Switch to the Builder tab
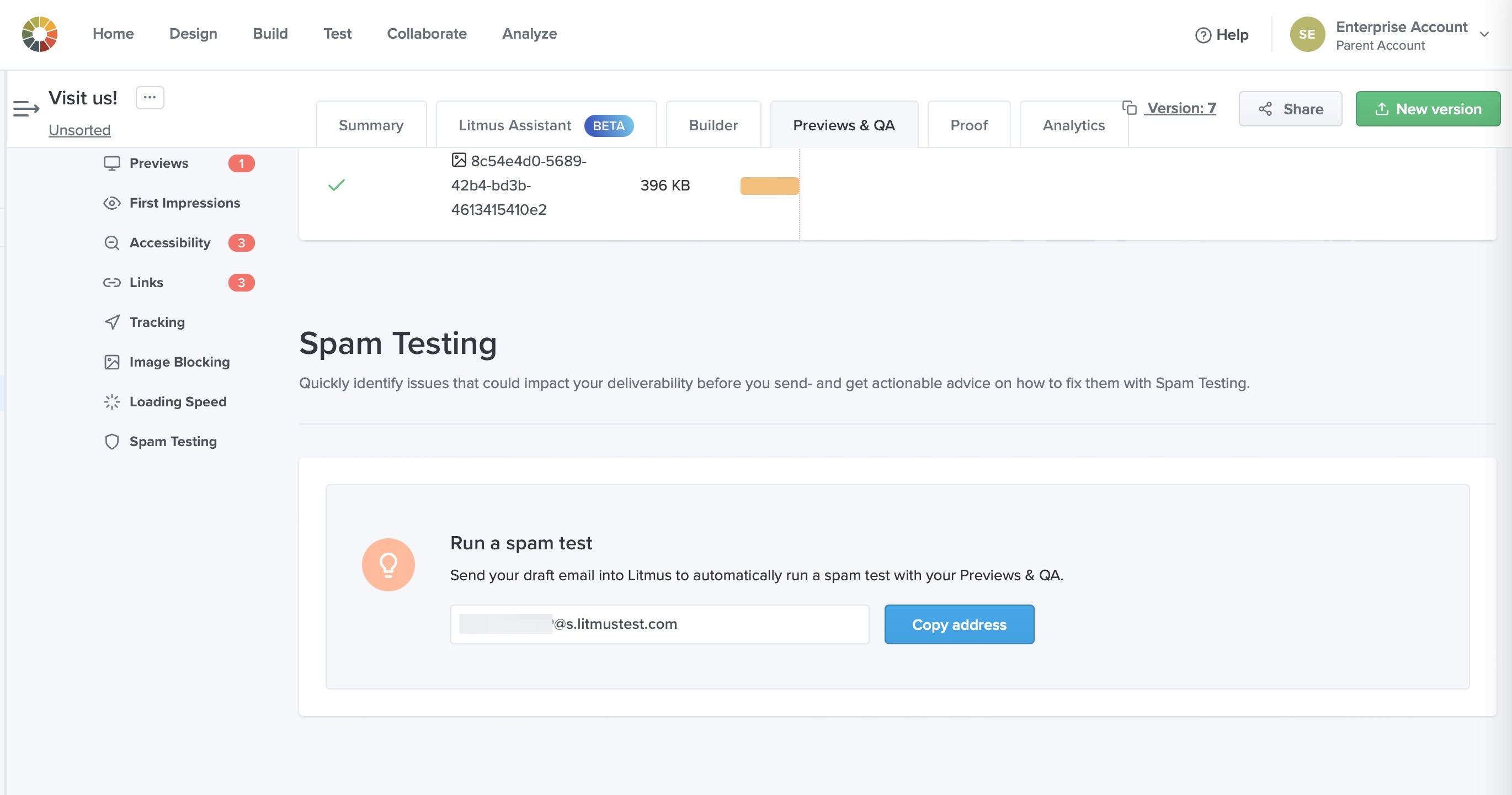 [x=712, y=125]
